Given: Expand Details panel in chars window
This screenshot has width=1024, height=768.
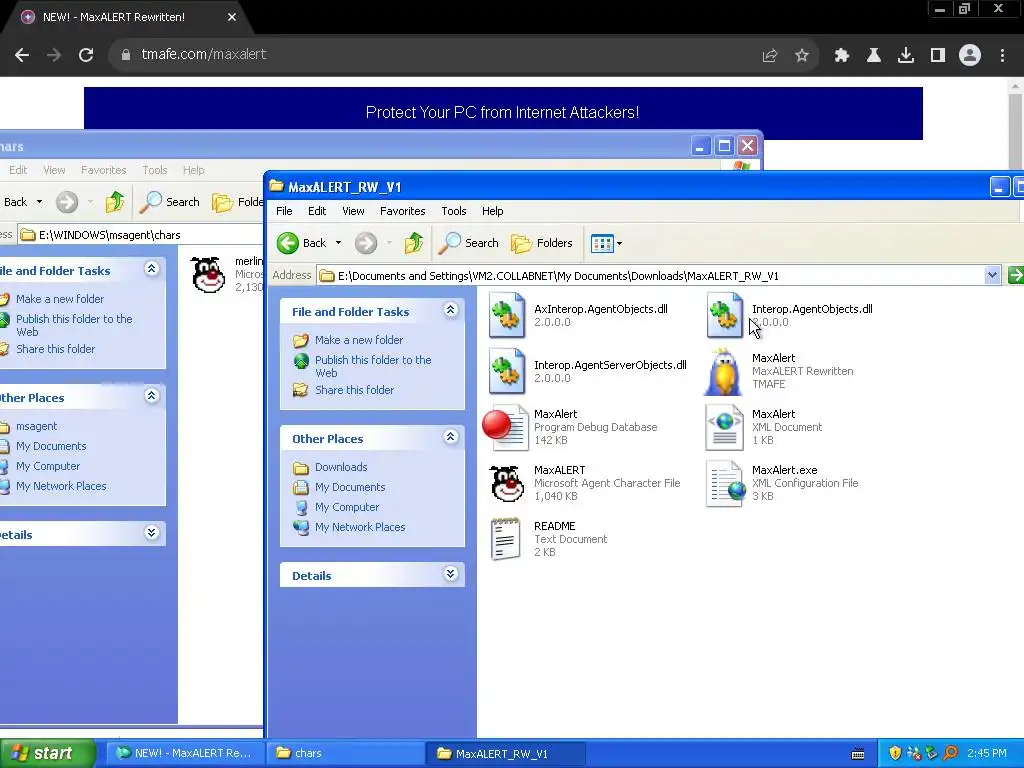Looking at the screenshot, I should (152, 532).
